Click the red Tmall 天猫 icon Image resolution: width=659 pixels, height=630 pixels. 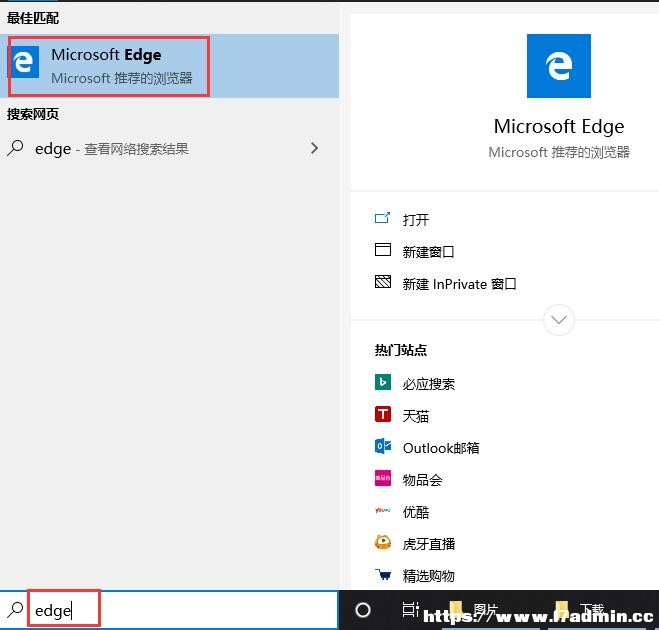coord(382,414)
